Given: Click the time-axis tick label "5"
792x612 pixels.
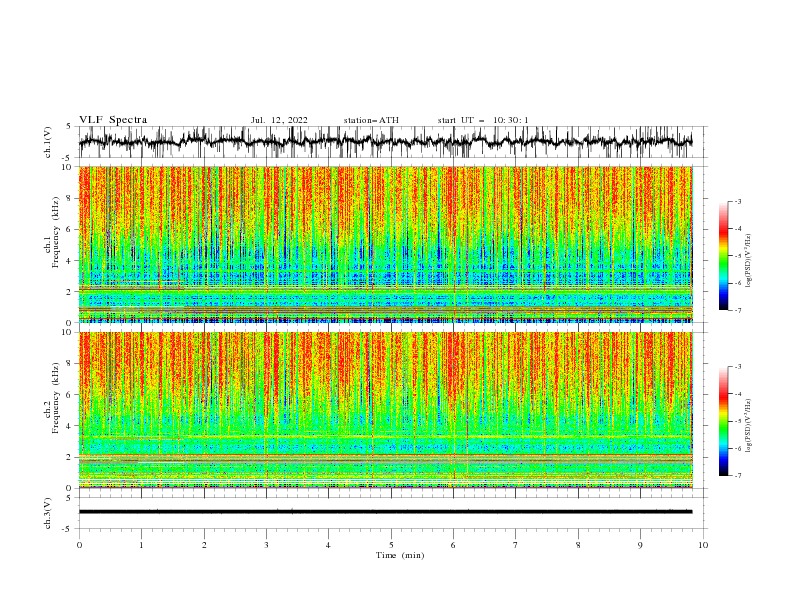Looking at the screenshot, I should (x=391, y=545).
